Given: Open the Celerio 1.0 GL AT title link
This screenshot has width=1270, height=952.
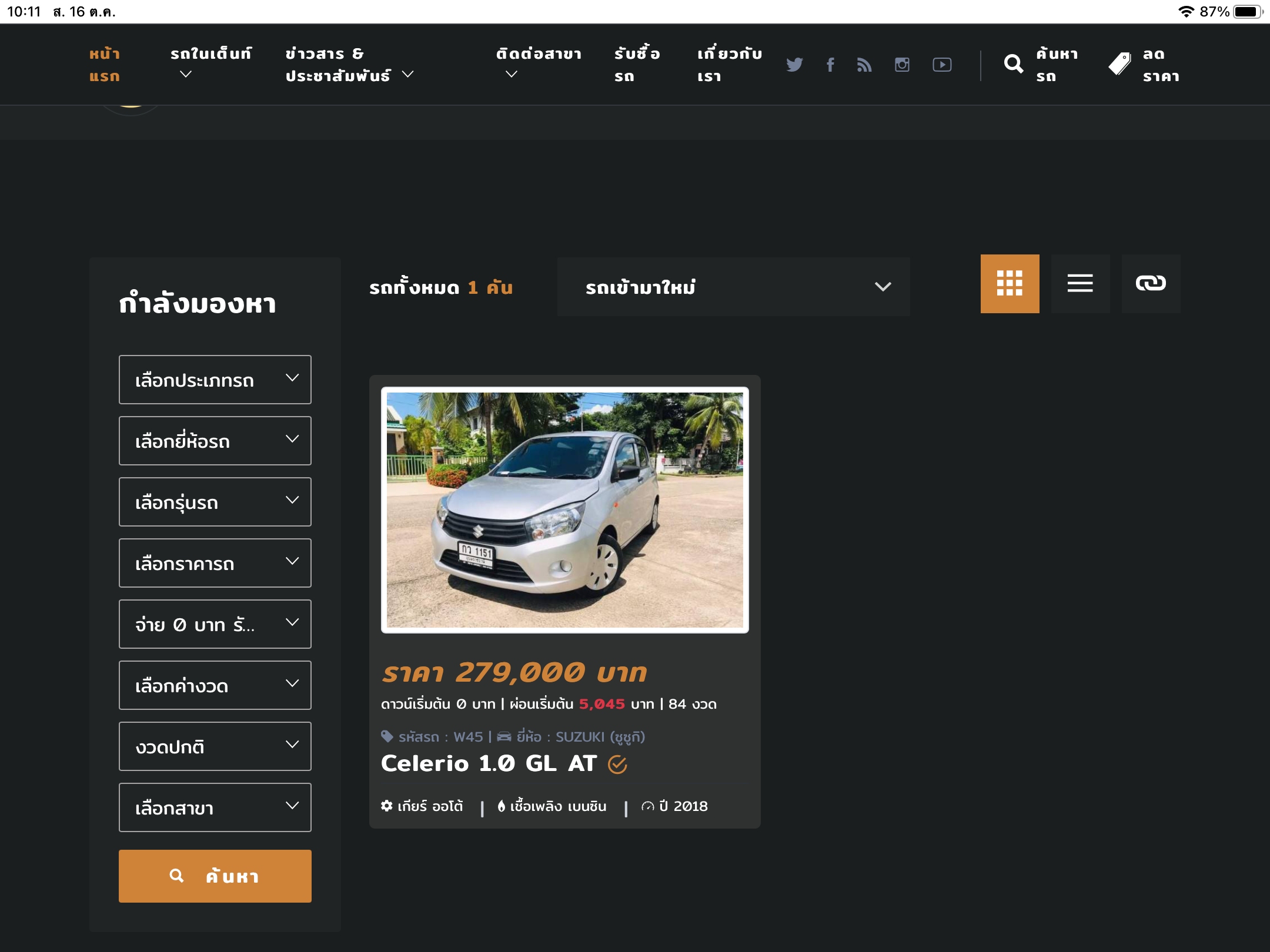Looking at the screenshot, I should [x=489, y=763].
